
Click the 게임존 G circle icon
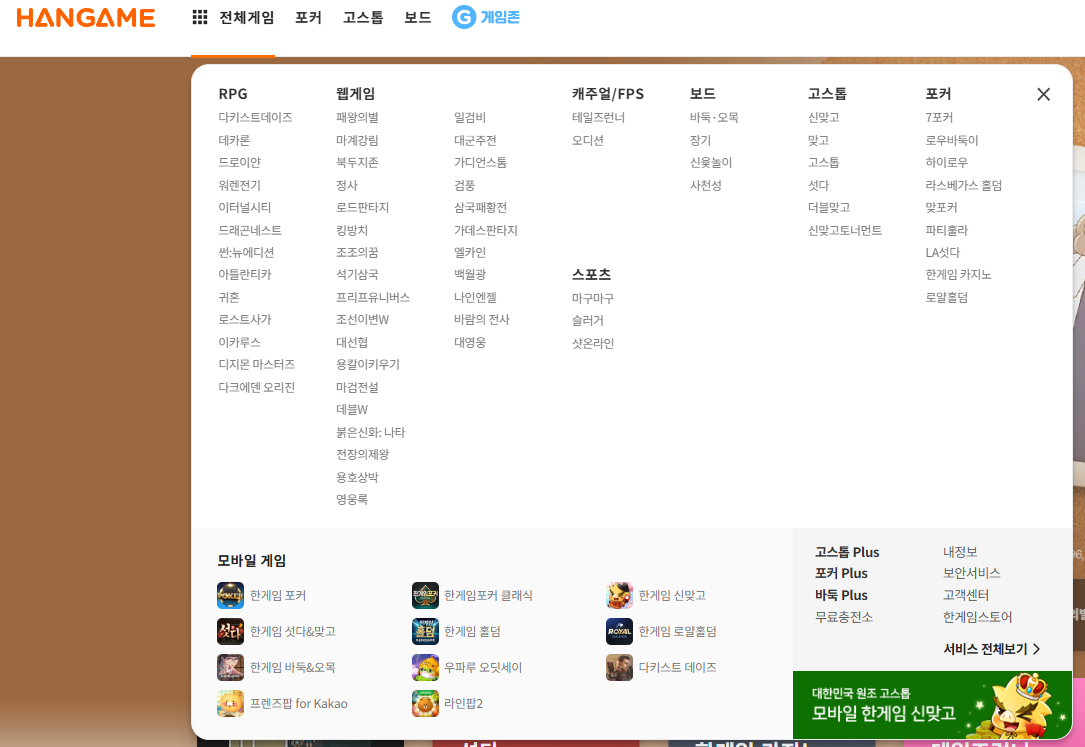click(x=464, y=17)
